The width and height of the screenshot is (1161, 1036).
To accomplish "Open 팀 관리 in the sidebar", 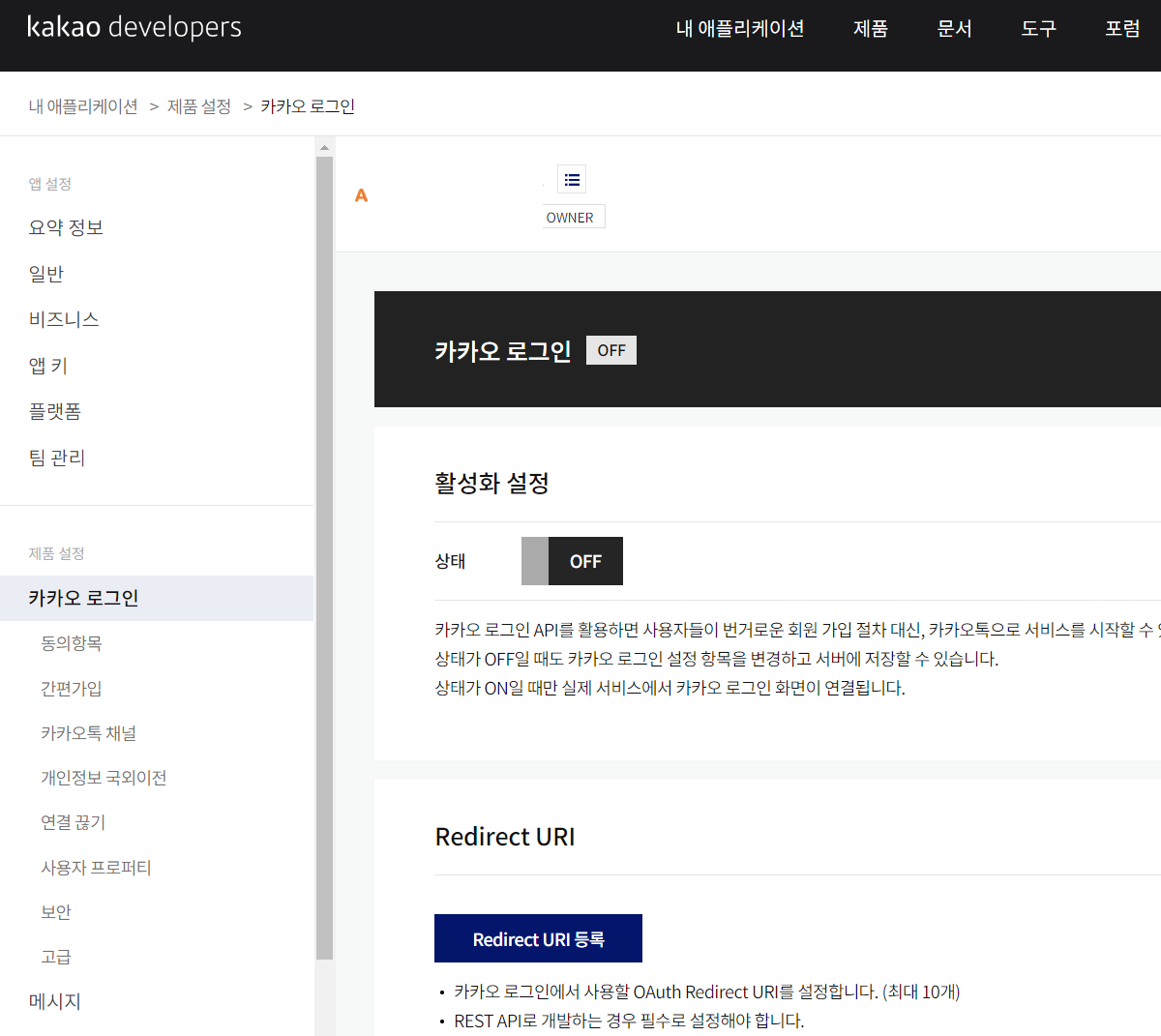I will 57,458.
